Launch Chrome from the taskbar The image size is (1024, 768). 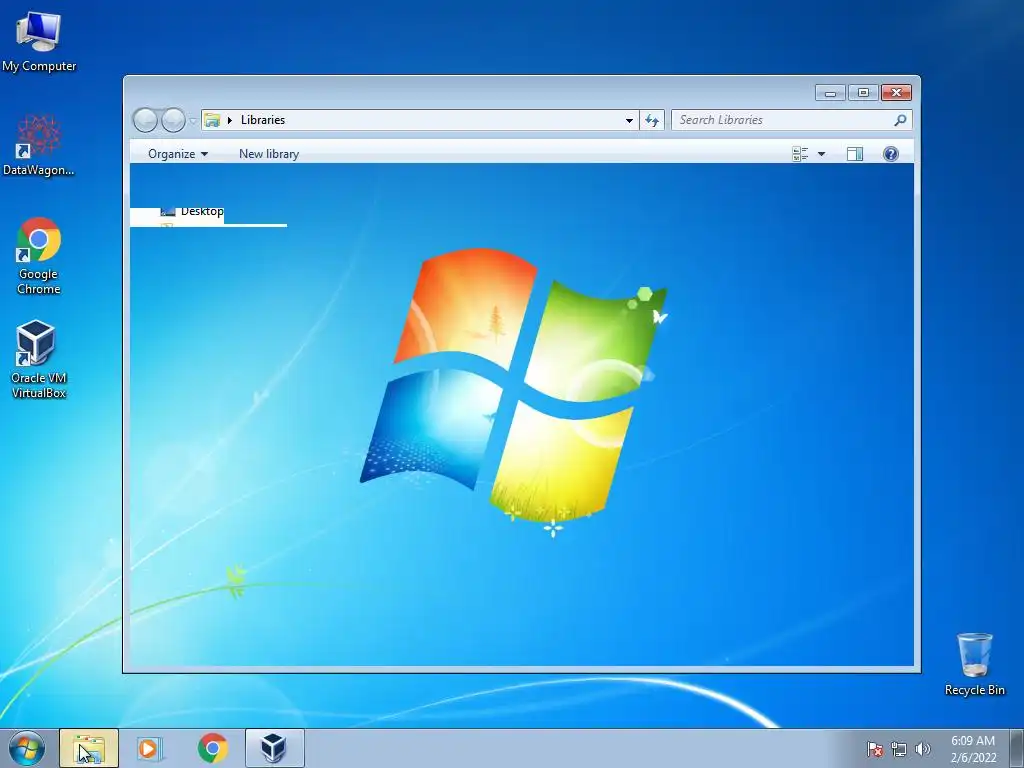[213, 748]
